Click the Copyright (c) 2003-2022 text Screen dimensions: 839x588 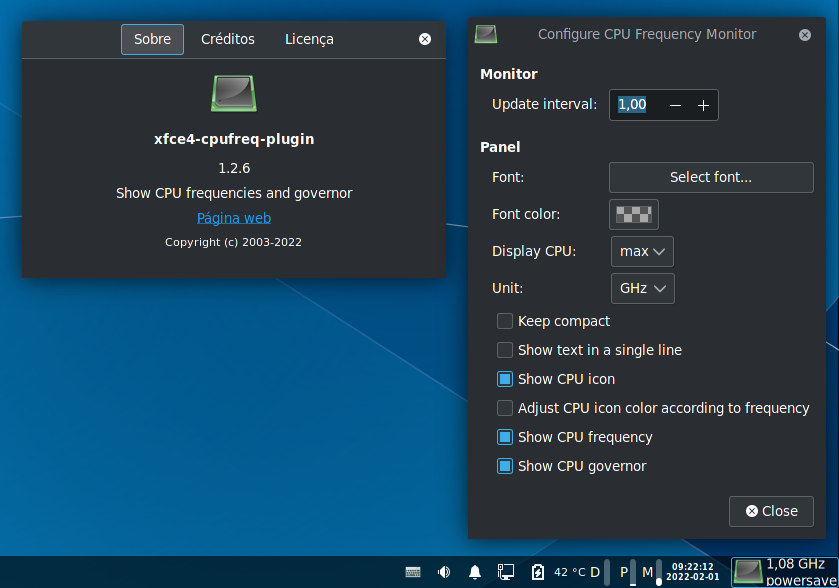click(233, 242)
